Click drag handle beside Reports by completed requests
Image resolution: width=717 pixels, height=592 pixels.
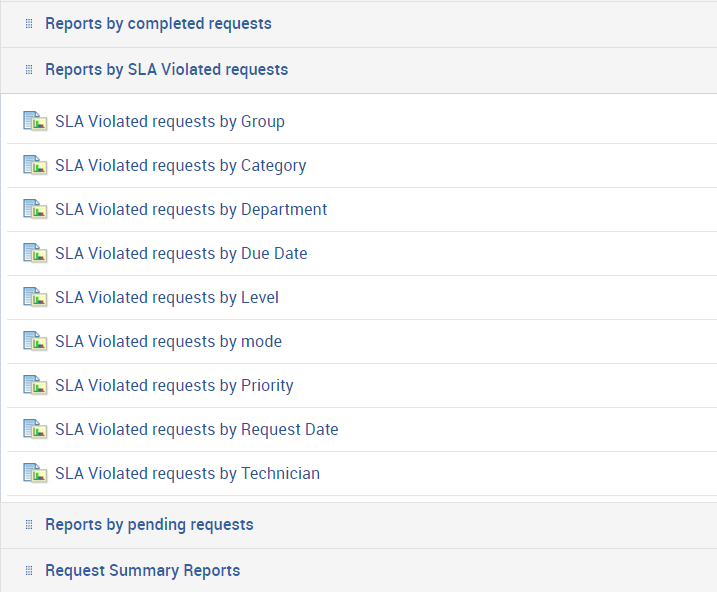(x=29, y=23)
